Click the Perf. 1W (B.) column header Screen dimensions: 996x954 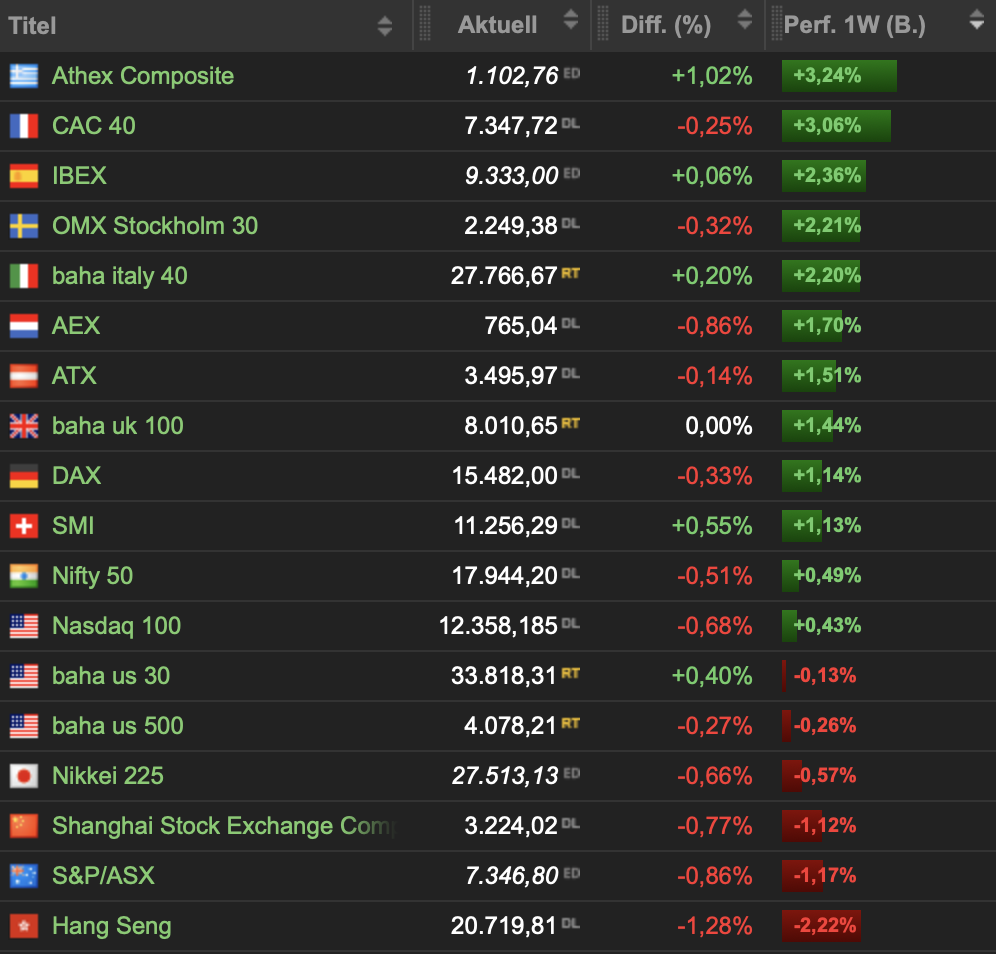(x=854, y=25)
